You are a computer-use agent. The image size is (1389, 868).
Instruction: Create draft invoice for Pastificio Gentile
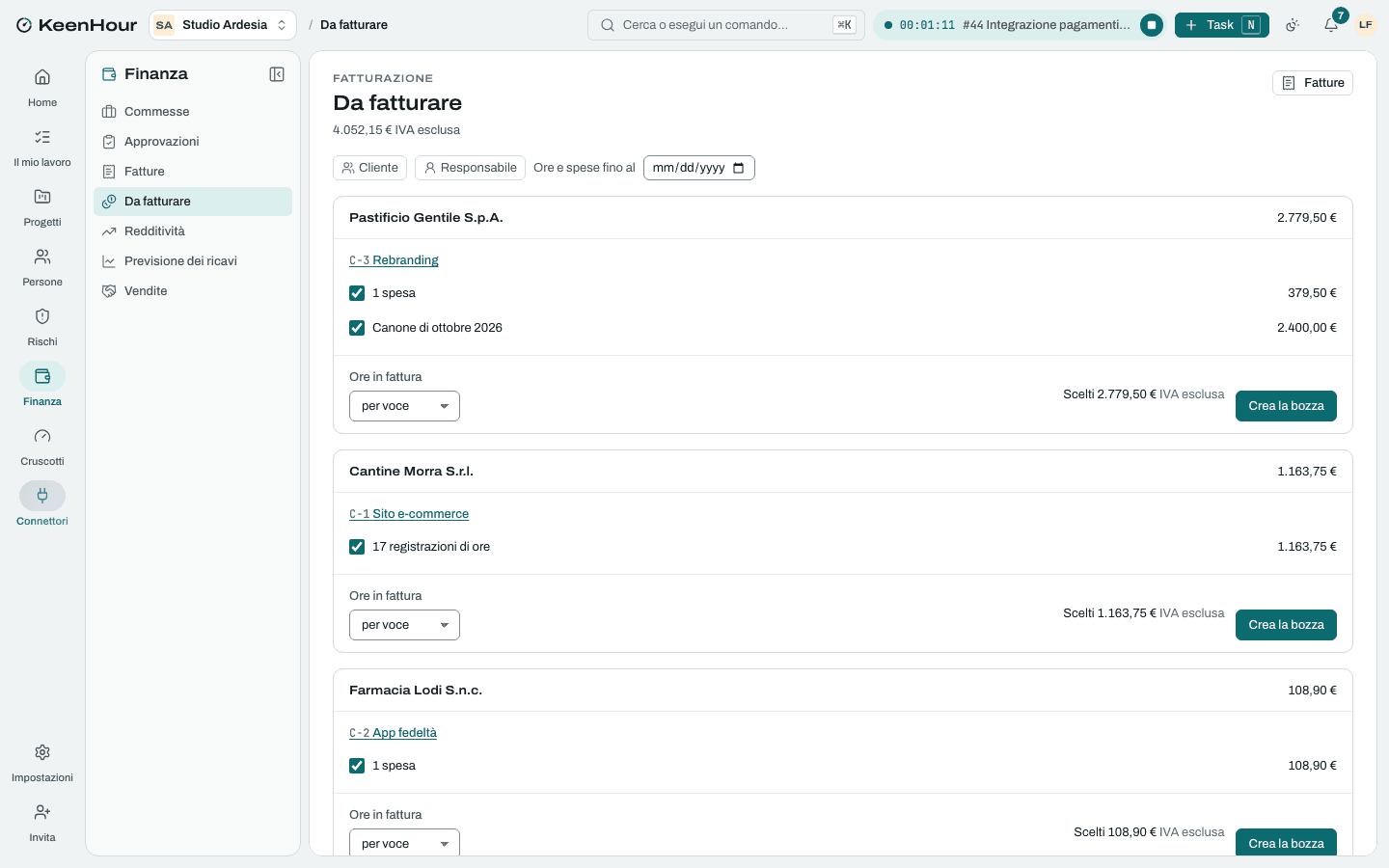point(1286,406)
